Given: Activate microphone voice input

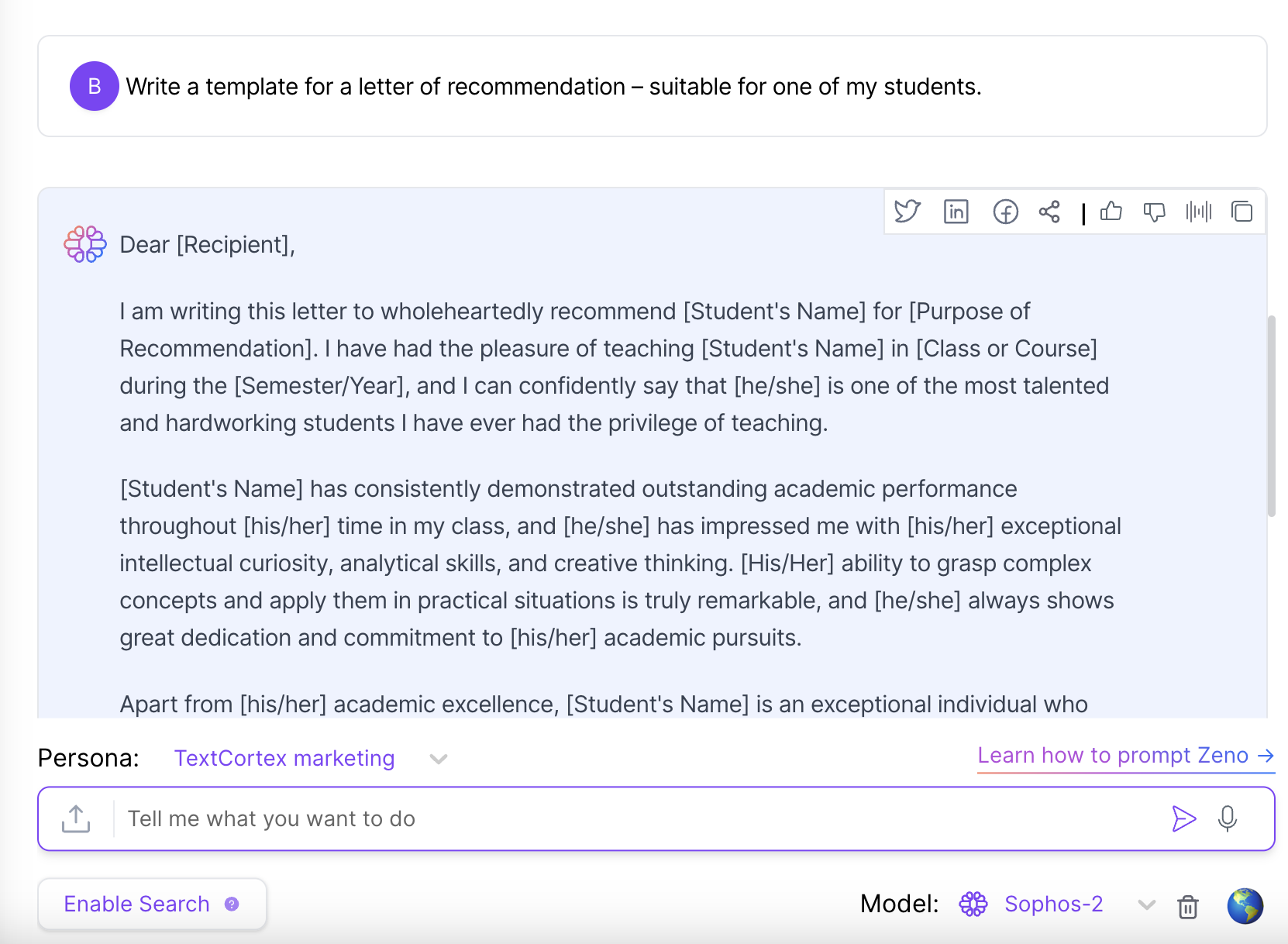Looking at the screenshot, I should tap(1228, 818).
